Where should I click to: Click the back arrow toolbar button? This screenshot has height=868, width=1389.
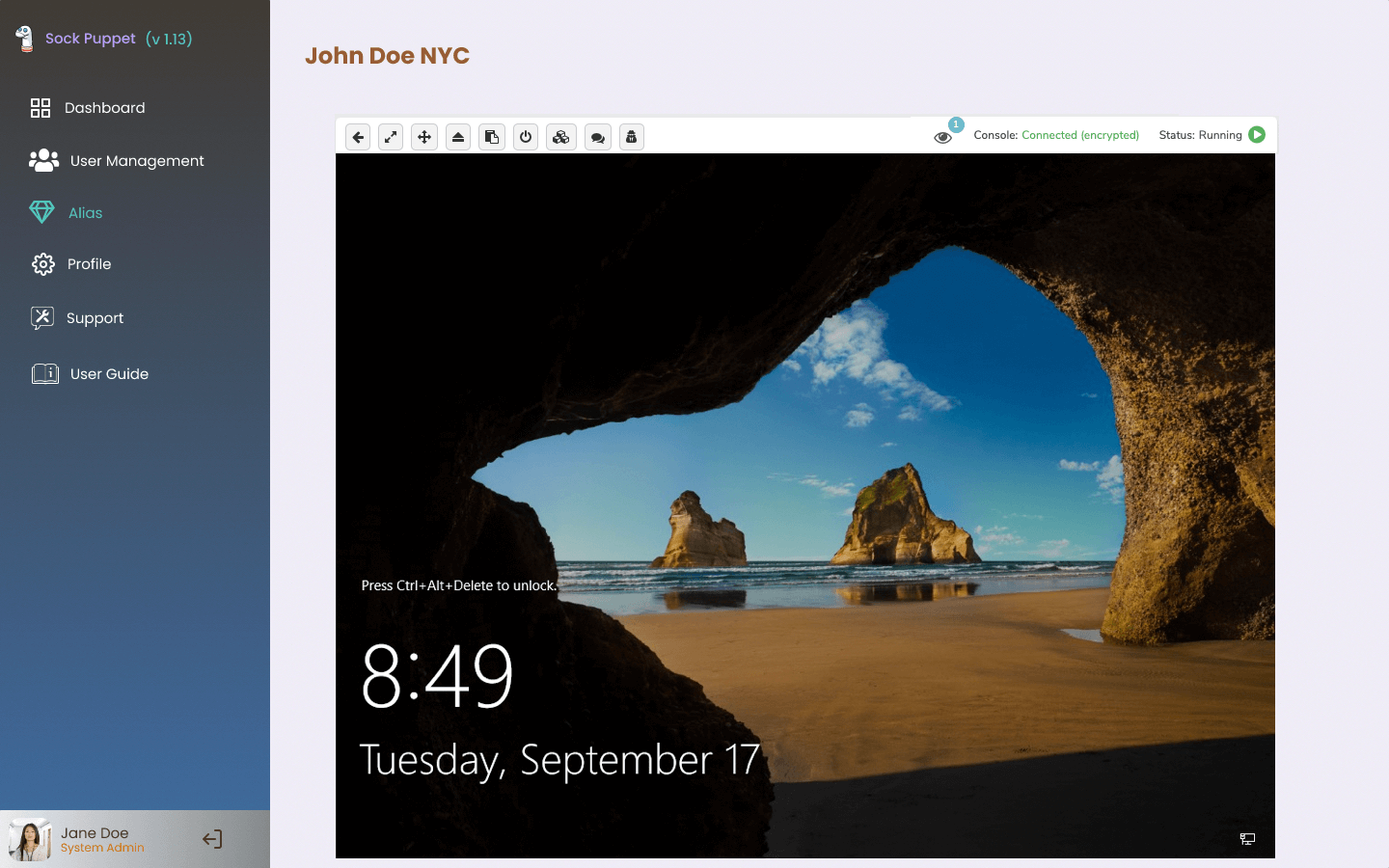tap(358, 137)
